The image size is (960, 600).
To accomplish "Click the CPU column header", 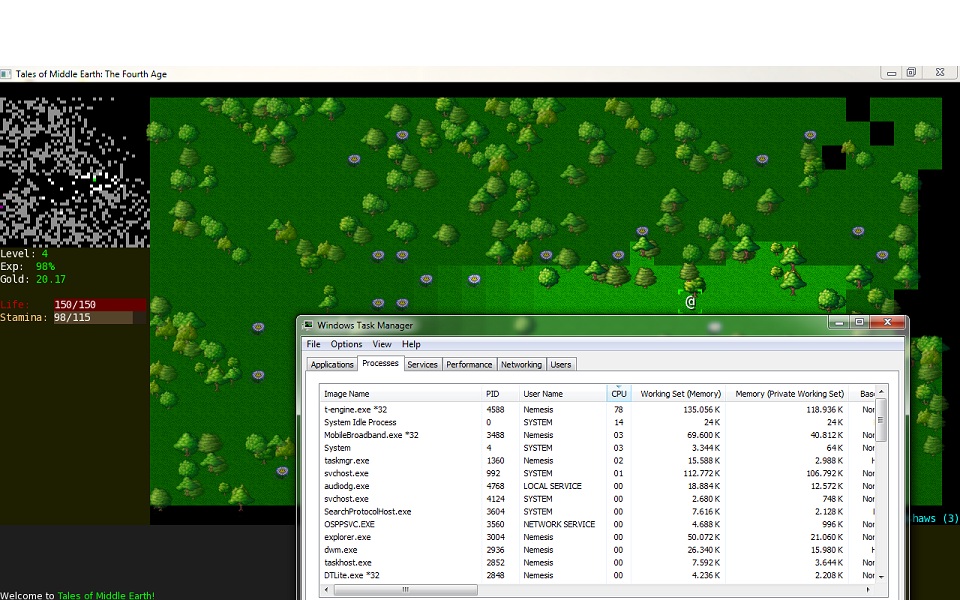I will click(x=619, y=394).
